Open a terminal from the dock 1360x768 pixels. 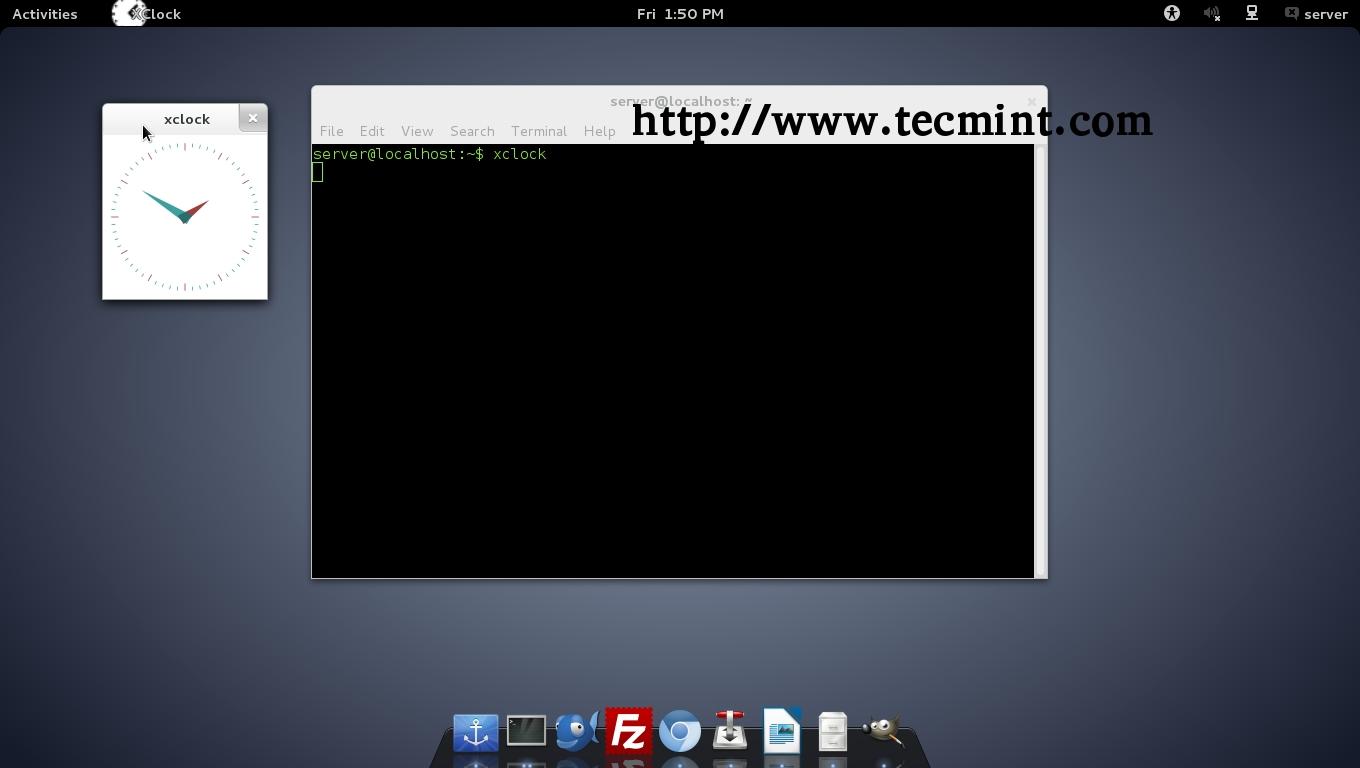526,731
